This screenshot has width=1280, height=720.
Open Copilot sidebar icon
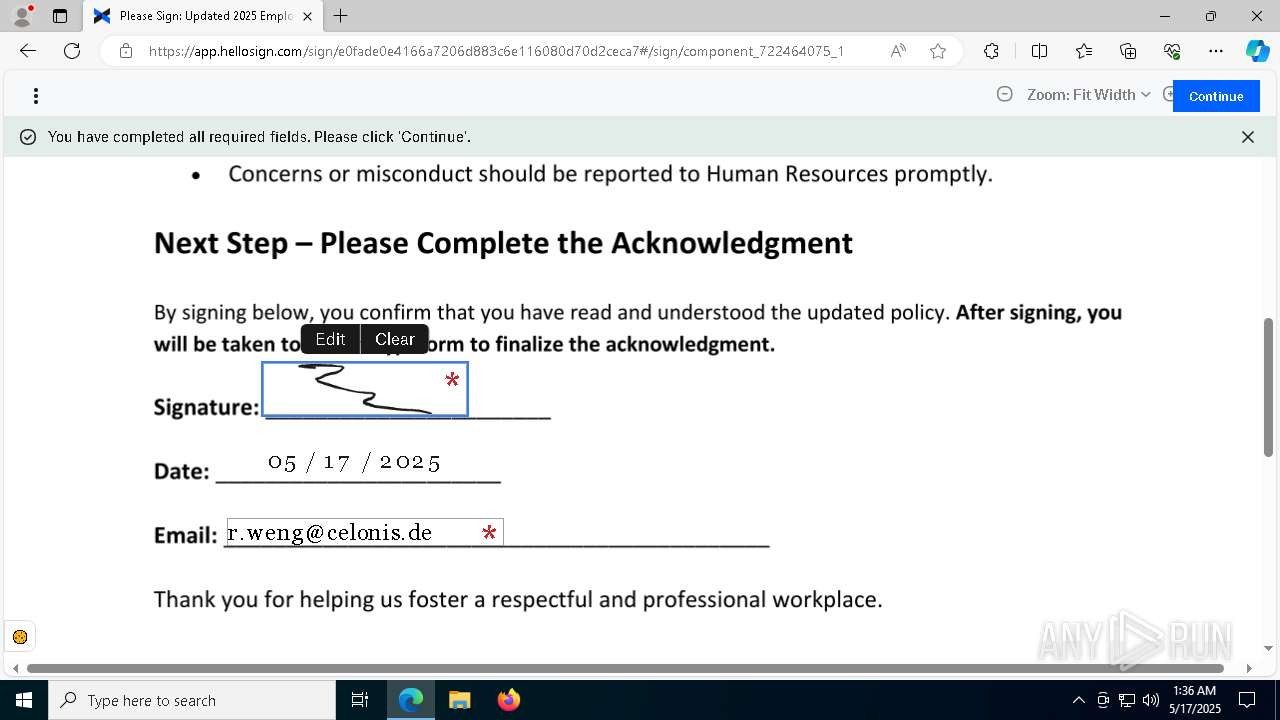pos(1257,51)
